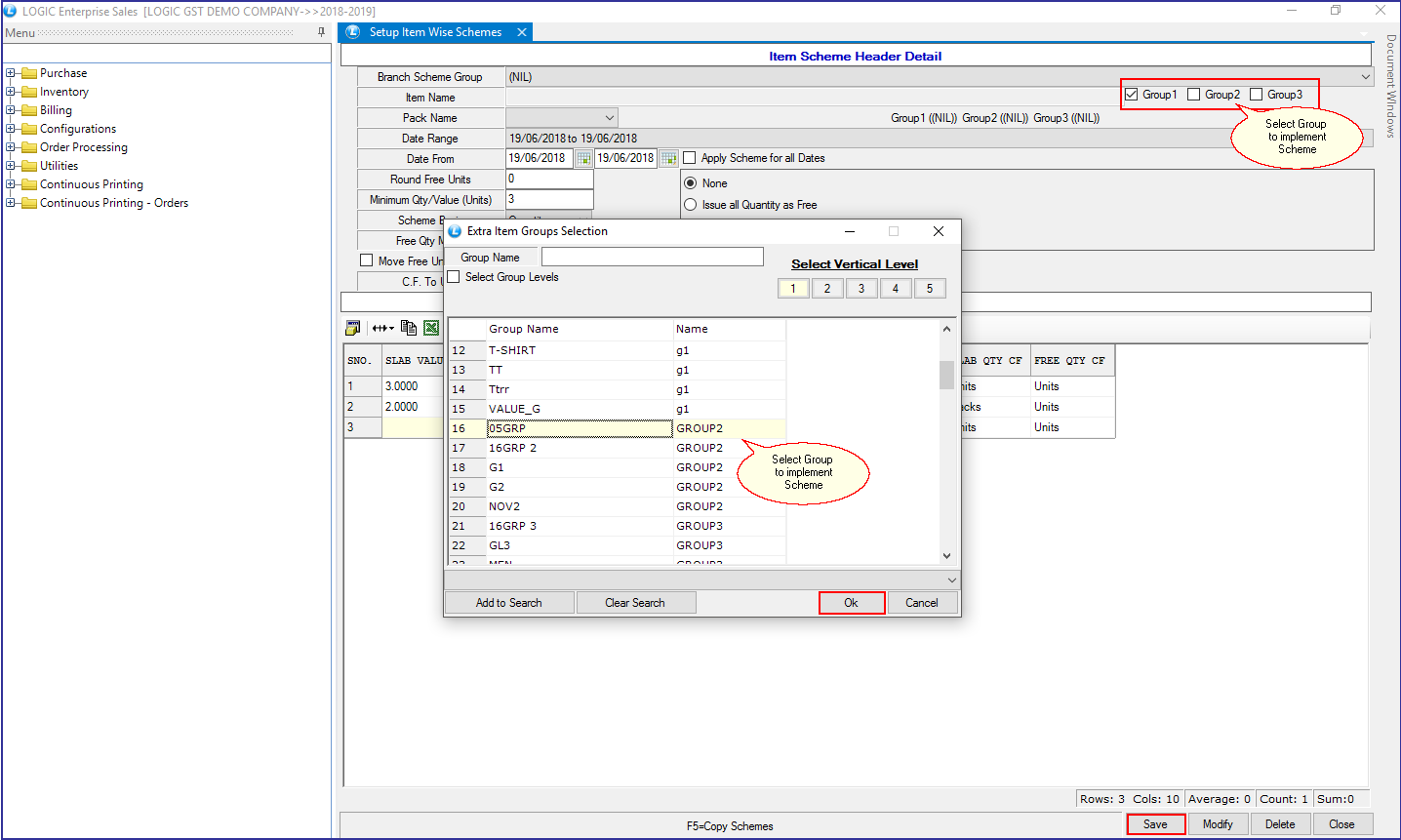Viewport: 1401px width, 840px height.
Task: Enable the Group2 checkbox
Action: (x=1193, y=95)
